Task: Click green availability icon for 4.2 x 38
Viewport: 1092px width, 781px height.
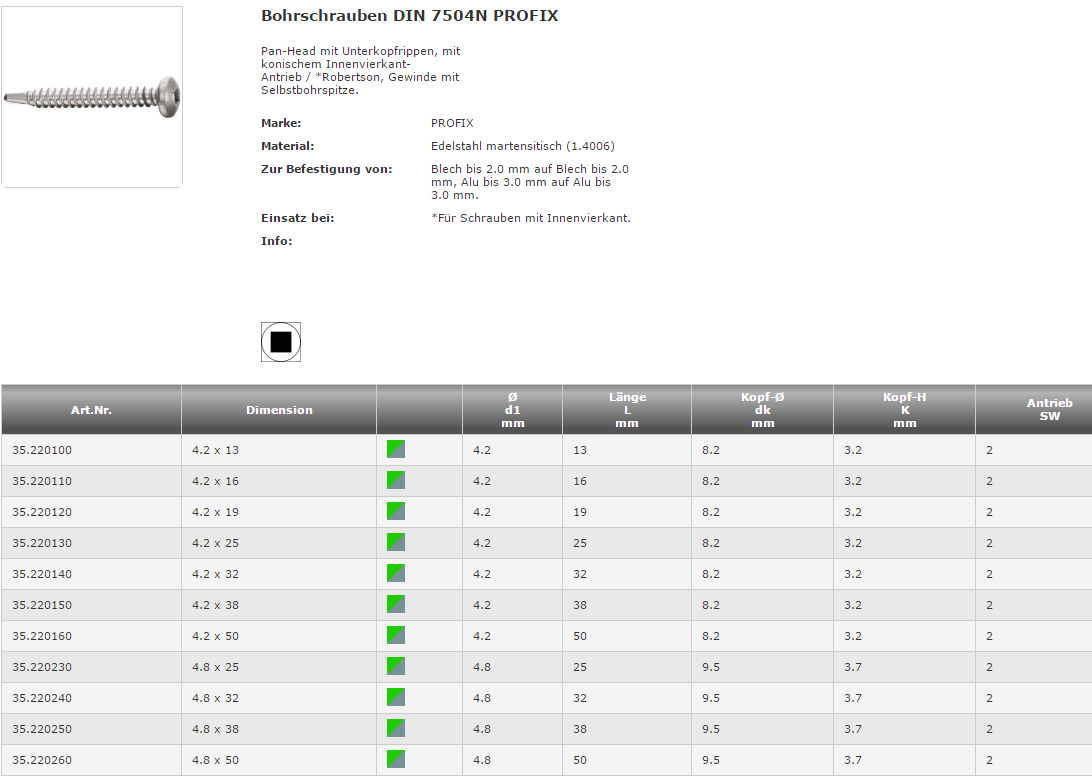Action: pos(396,604)
